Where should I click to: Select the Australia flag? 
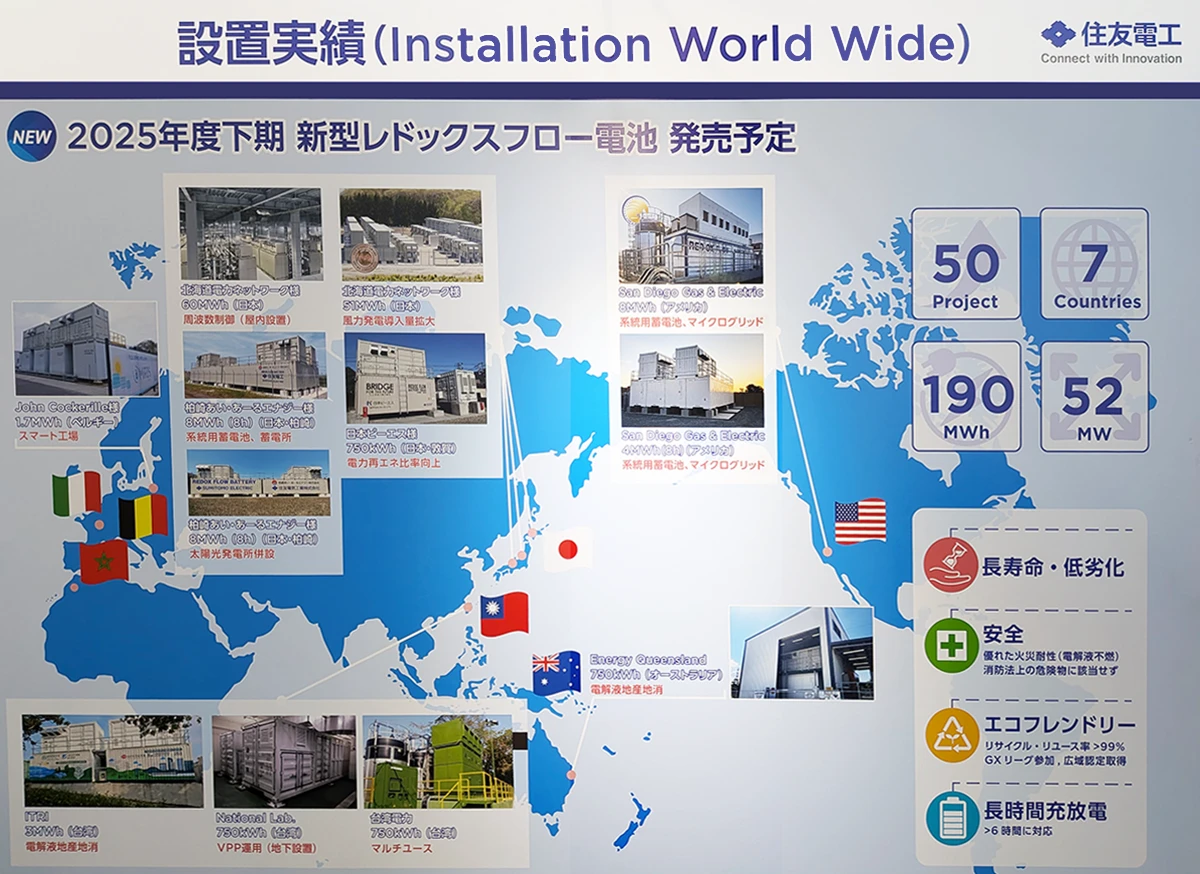point(556,673)
